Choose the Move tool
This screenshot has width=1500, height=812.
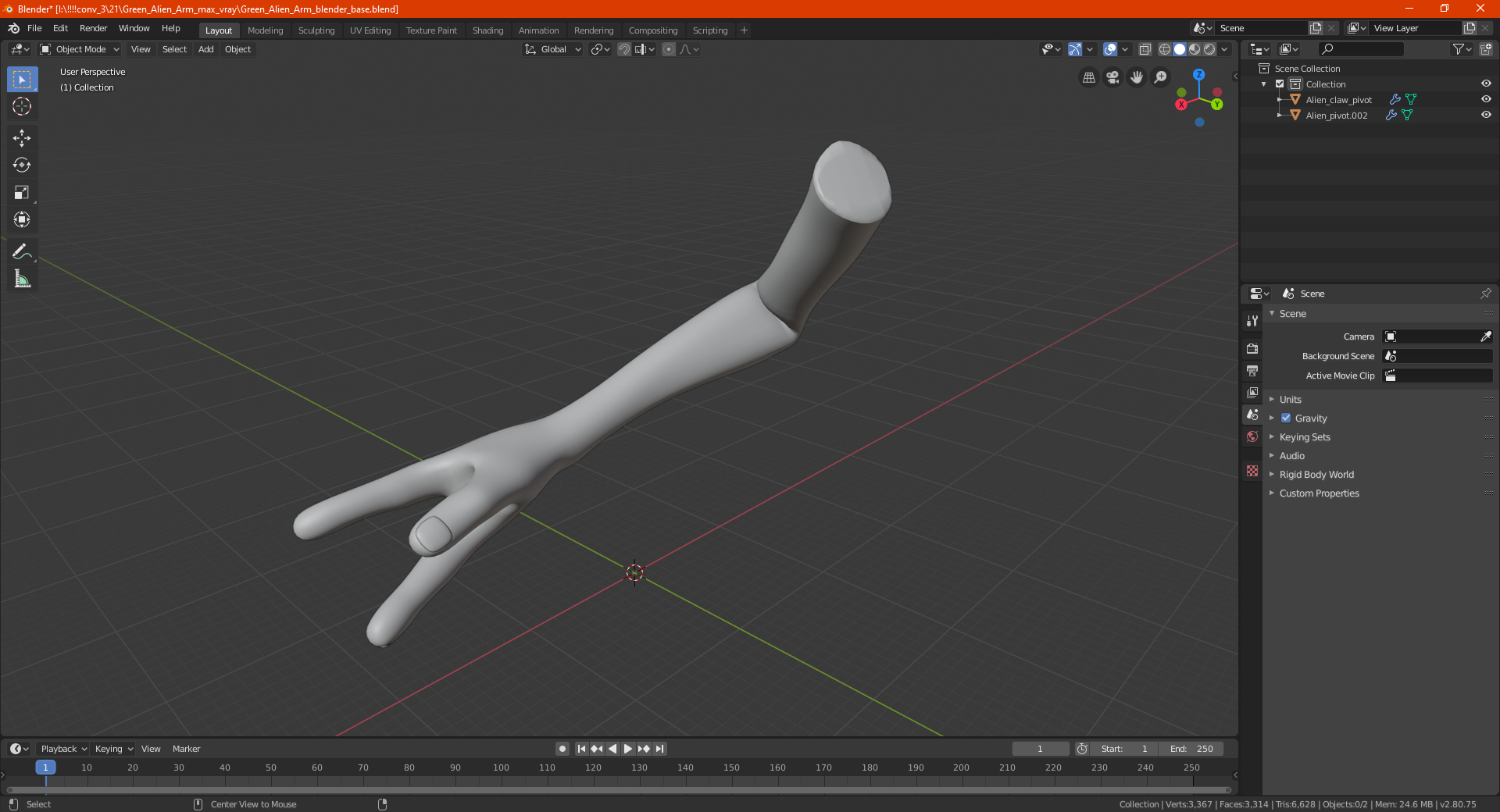tap(22, 138)
